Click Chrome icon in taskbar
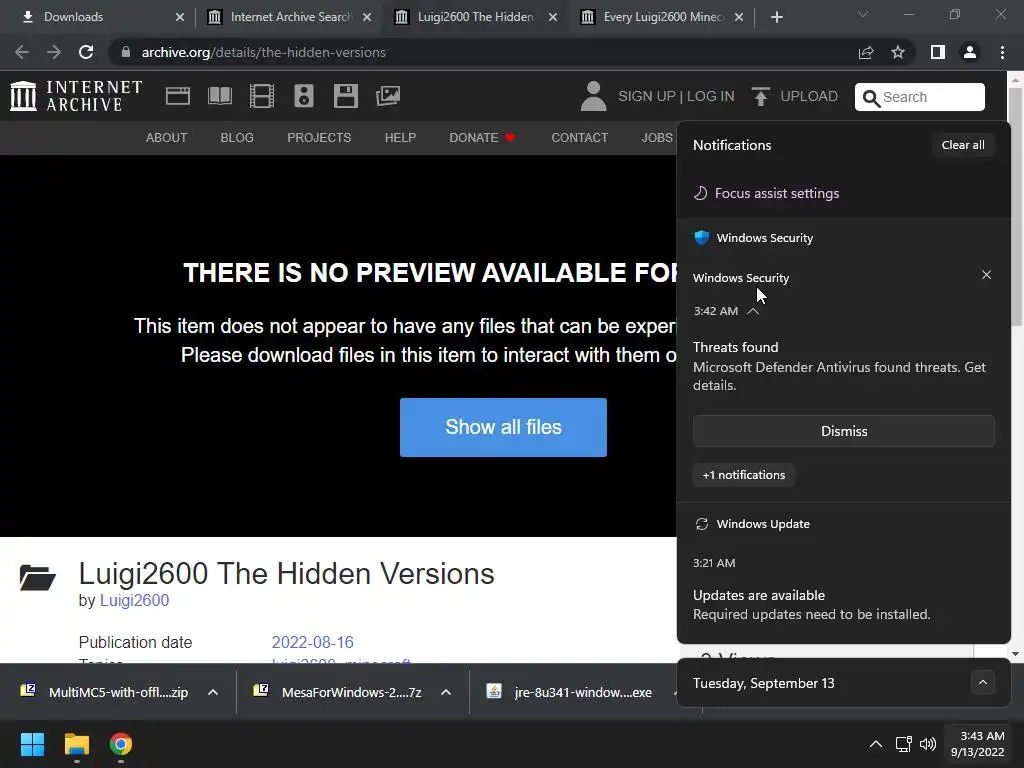The image size is (1024, 768). tap(121, 744)
